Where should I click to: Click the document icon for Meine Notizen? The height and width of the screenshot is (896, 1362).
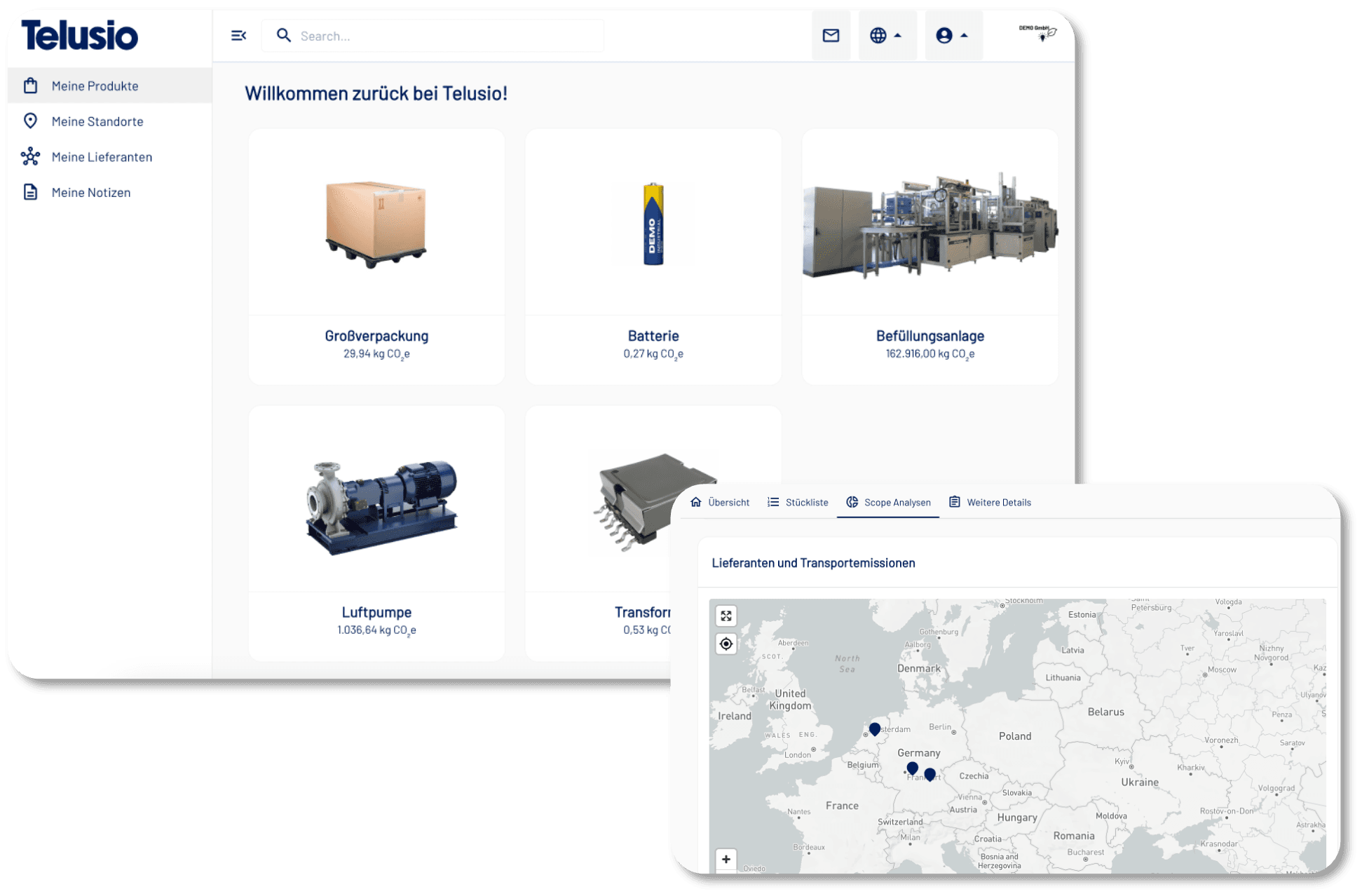[30, 192]
